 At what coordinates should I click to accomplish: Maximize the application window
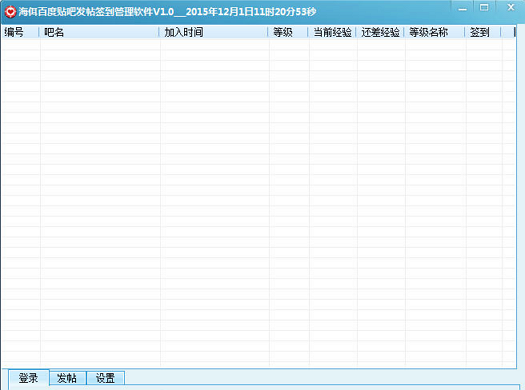[484, 8]
